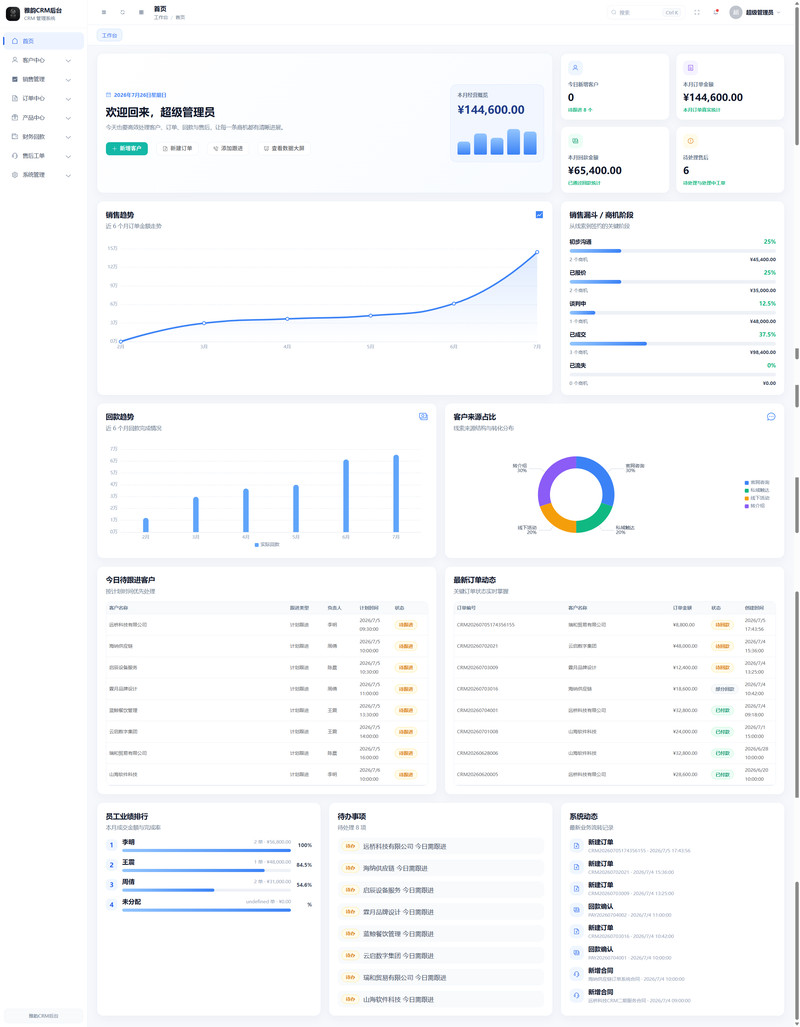The height and width of the screenshot is (1027, 800).
Task: Expand the 系统管理 sidebar section
Action: (x=43, y=175)
